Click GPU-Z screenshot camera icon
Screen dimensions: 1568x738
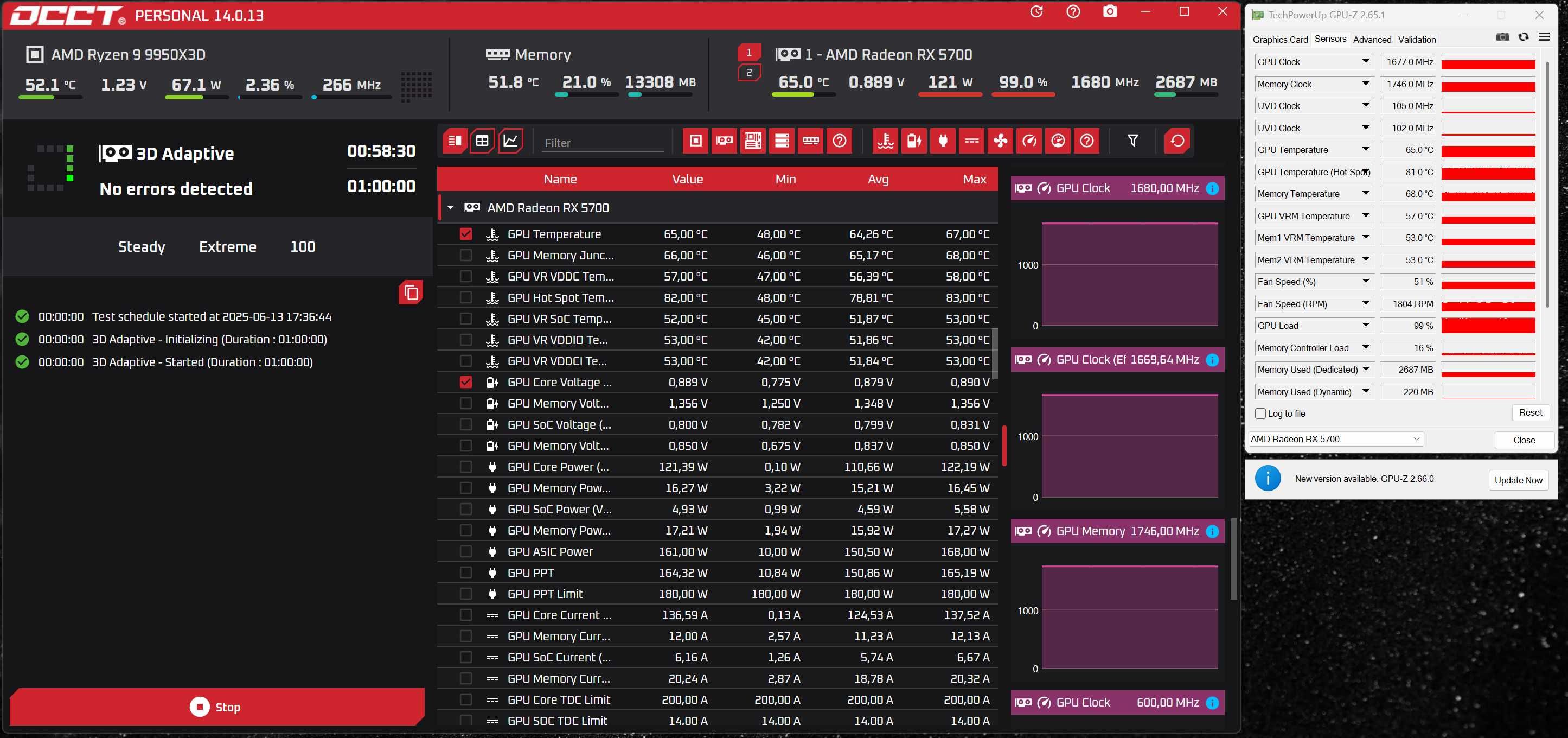[x=1502, y=37]
